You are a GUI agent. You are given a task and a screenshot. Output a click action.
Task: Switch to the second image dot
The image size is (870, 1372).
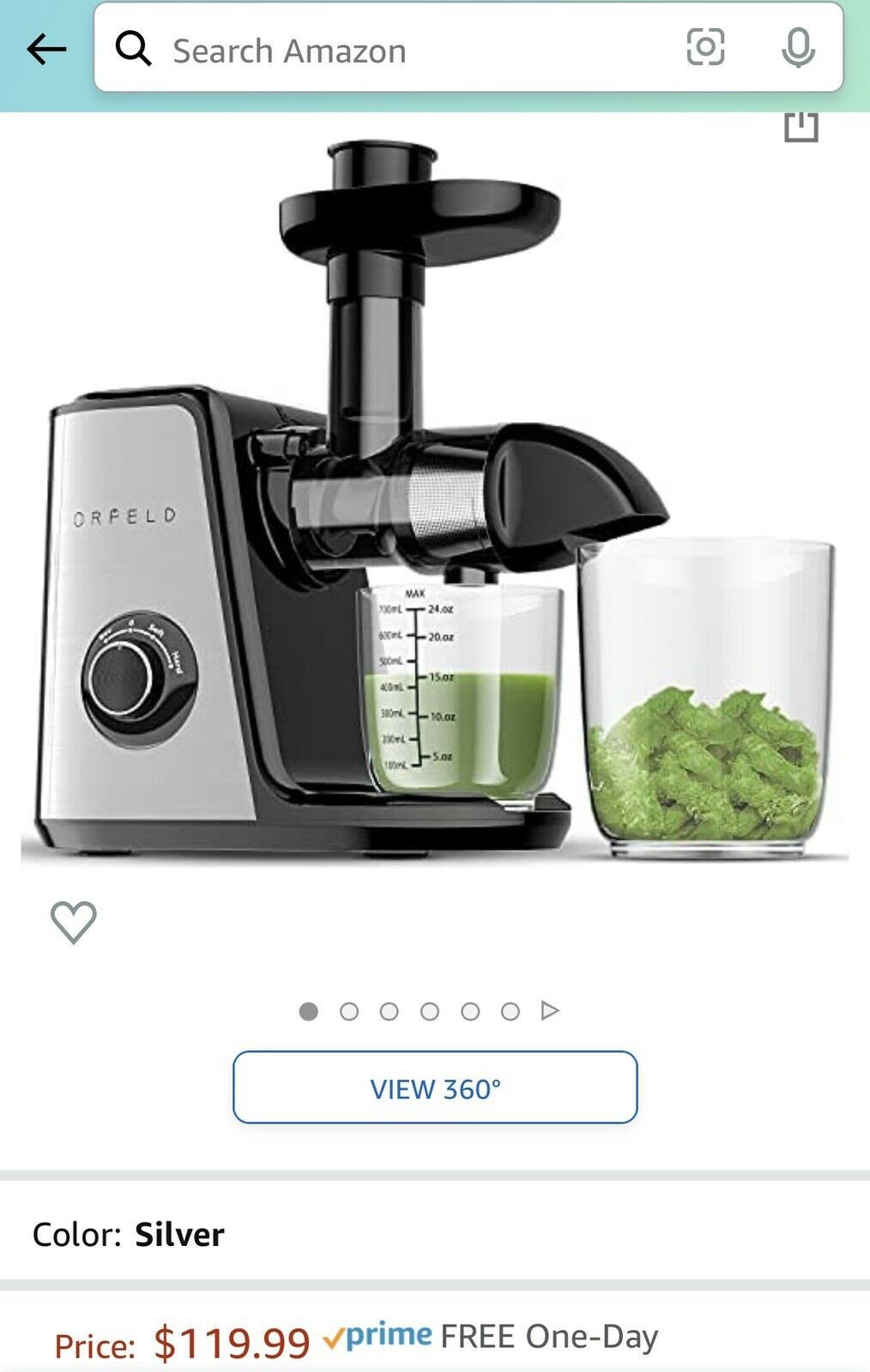coord(349,1012)
